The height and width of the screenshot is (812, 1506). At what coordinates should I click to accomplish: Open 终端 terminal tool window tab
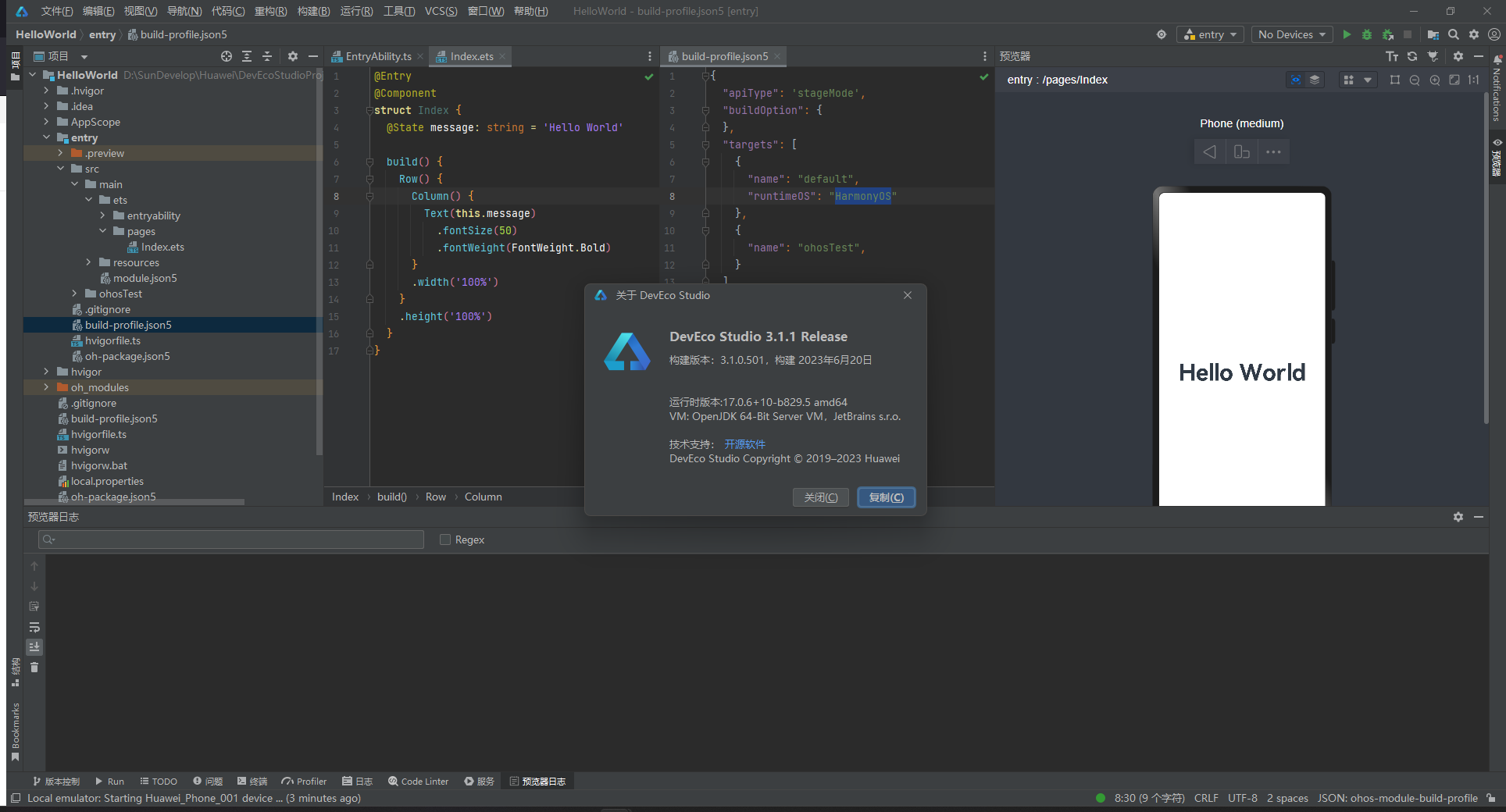pyautogui.click(x=252, y=781)
